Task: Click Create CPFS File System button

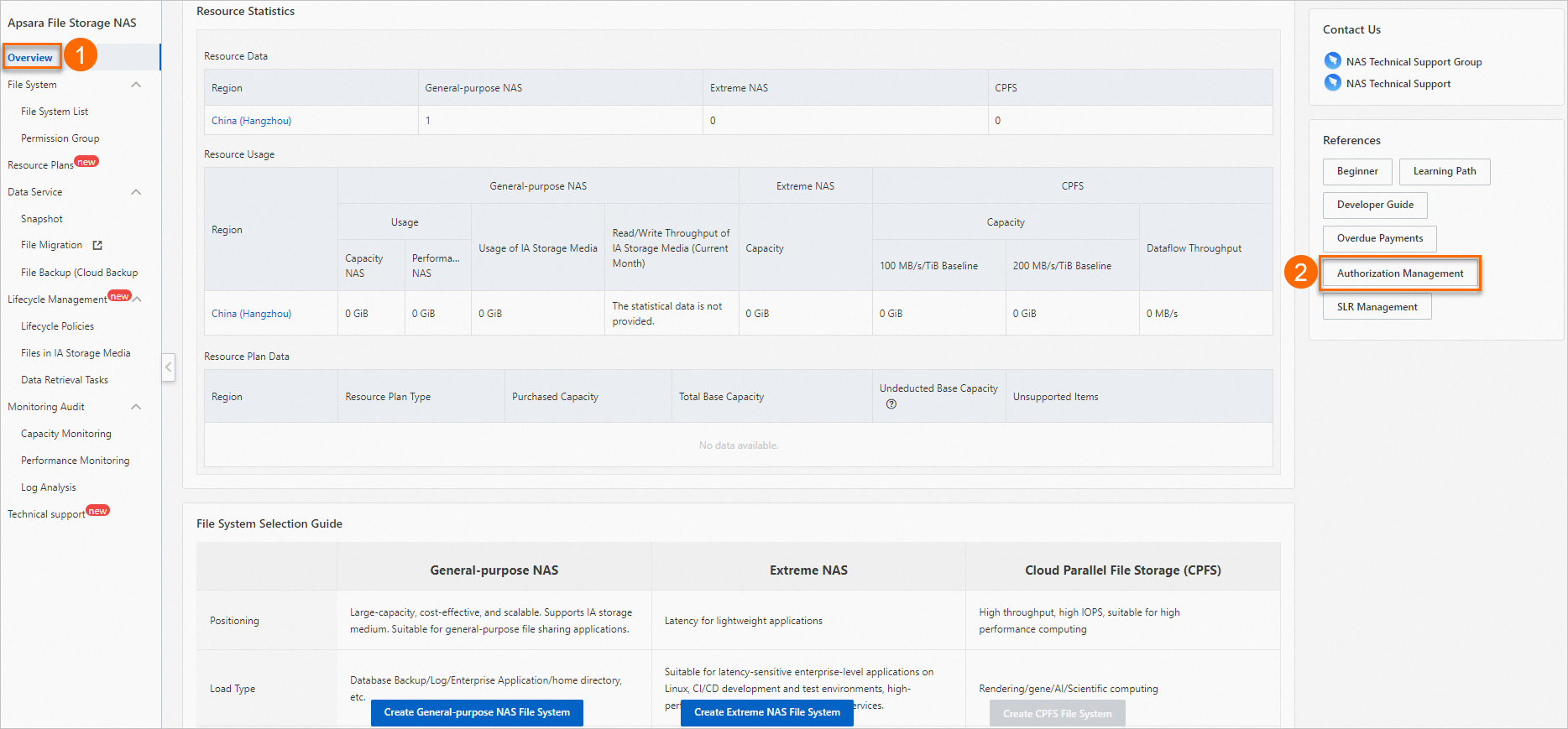Action: coord(1058,714)
